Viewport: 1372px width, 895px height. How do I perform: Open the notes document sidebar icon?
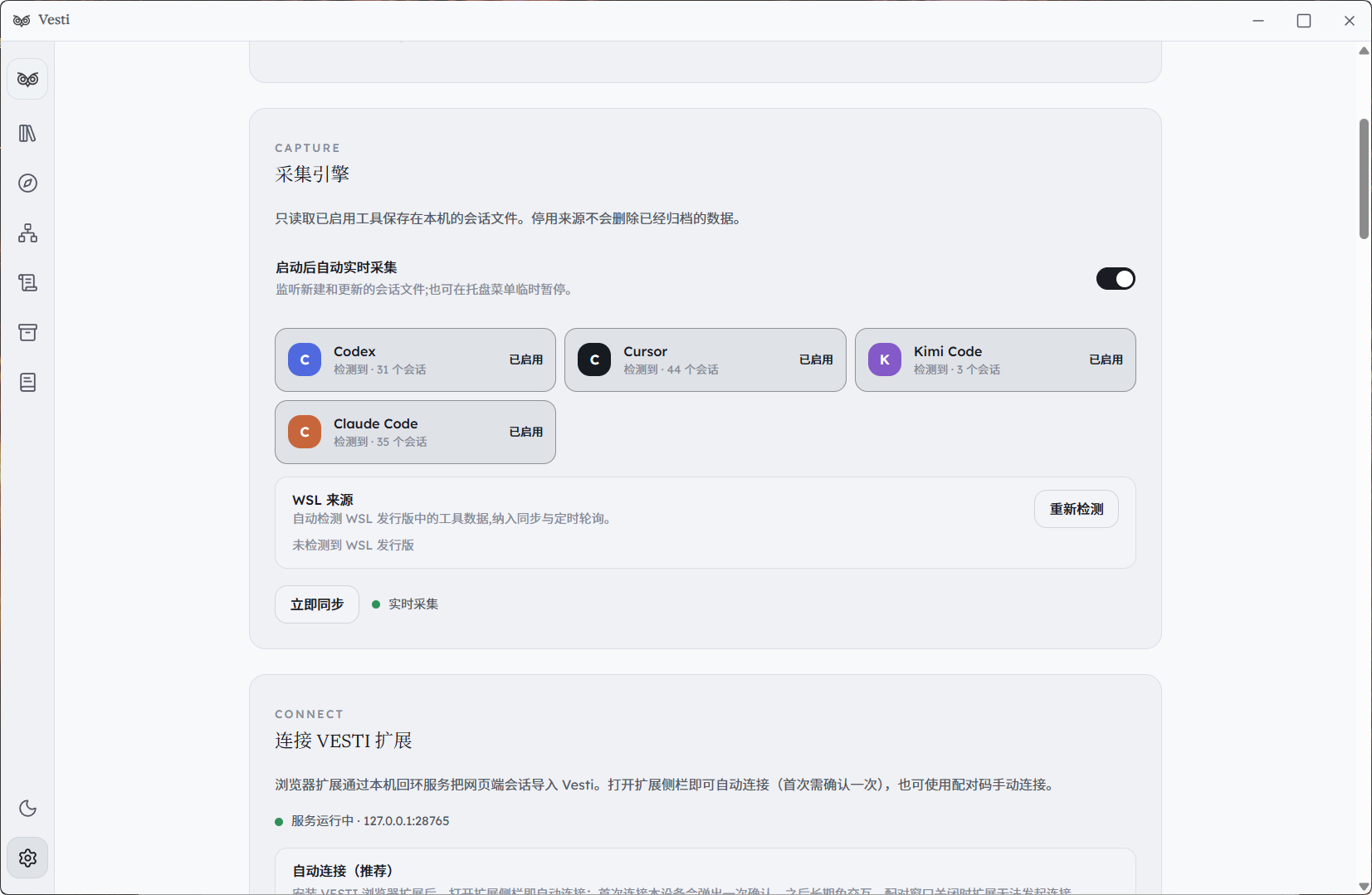(27, 383)
